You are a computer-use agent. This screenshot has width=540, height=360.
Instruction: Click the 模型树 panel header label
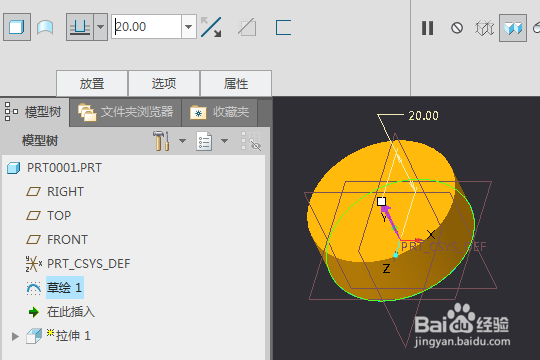[x=40, y=141]
